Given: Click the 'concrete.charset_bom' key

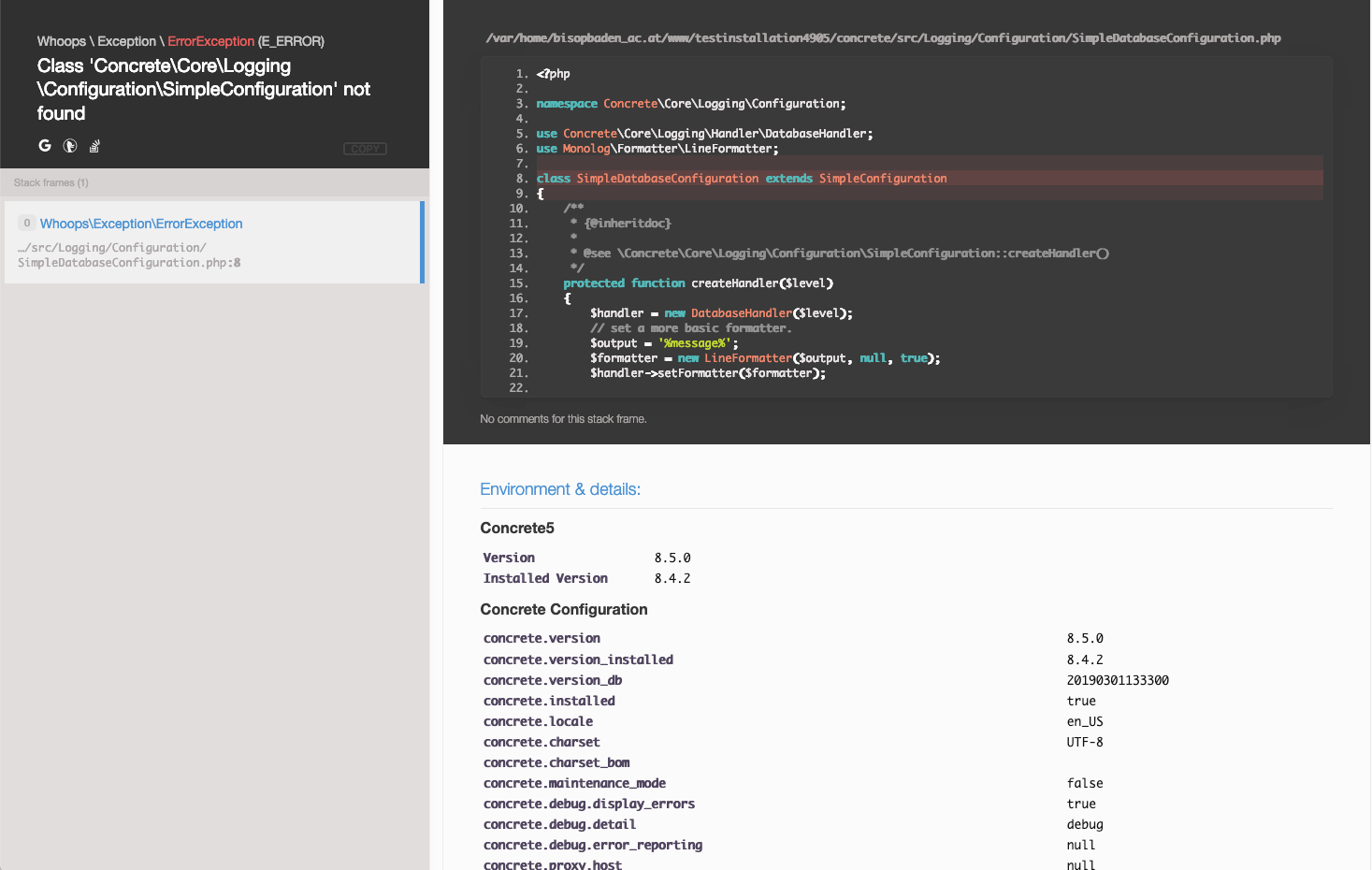Looking at the screenshot, I should pyautogui.click(x=556, y=762).
